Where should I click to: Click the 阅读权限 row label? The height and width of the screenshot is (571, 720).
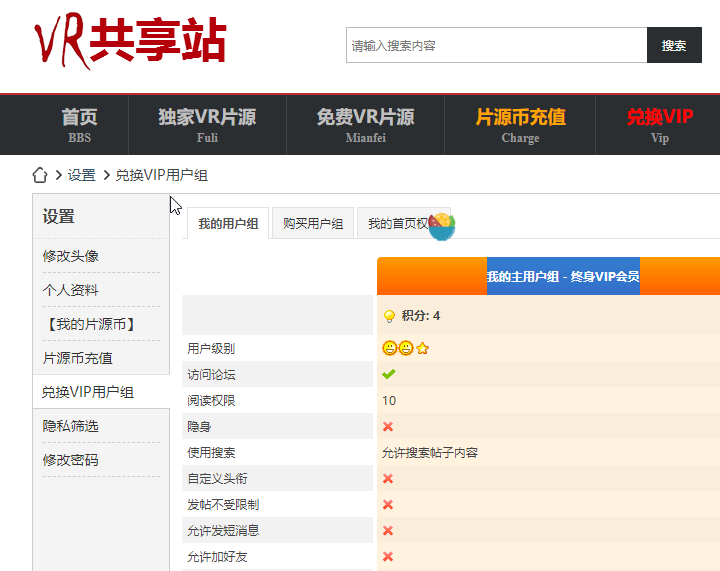tap(211, 401)
